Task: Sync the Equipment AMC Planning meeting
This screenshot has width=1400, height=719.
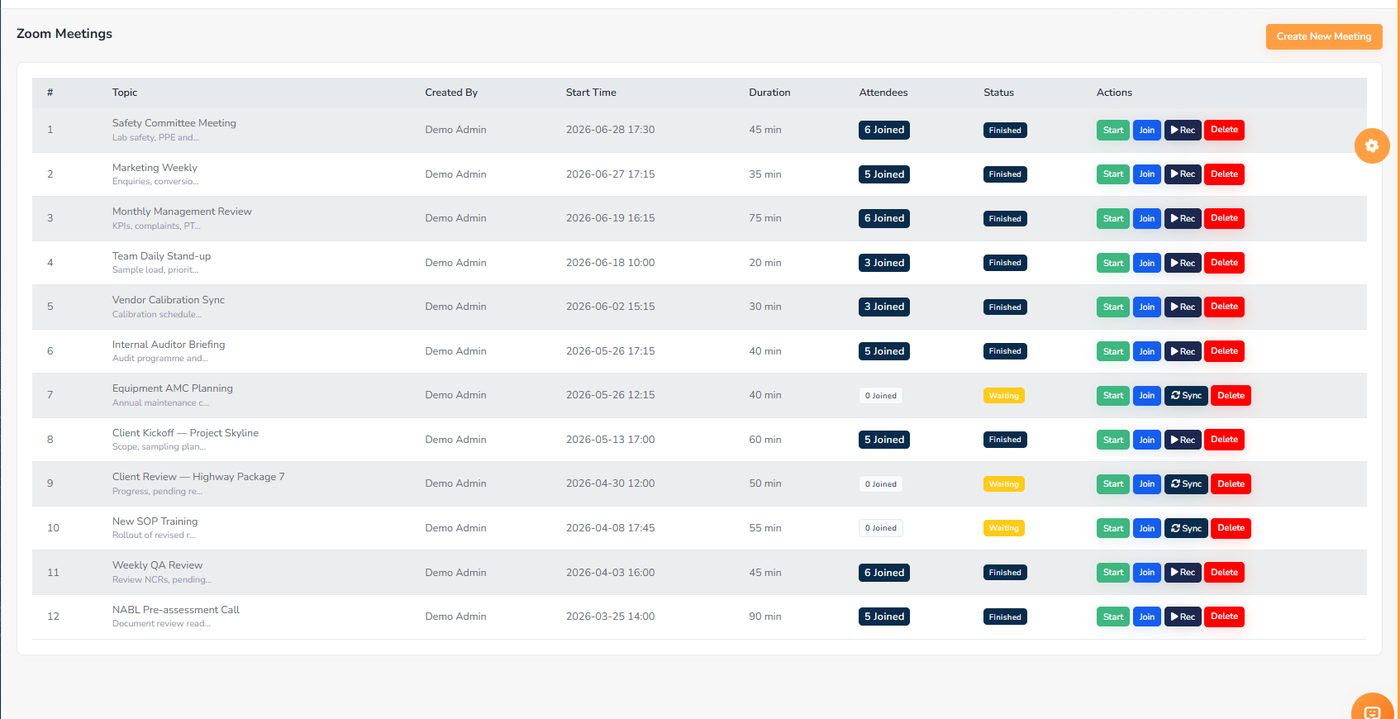Action: (1186, 395)
